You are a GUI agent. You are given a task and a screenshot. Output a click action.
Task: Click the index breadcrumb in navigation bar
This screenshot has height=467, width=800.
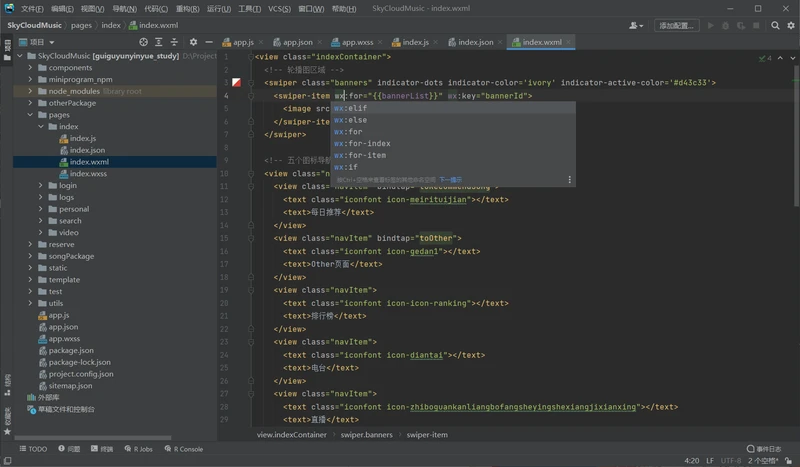[x=111, y=25]
